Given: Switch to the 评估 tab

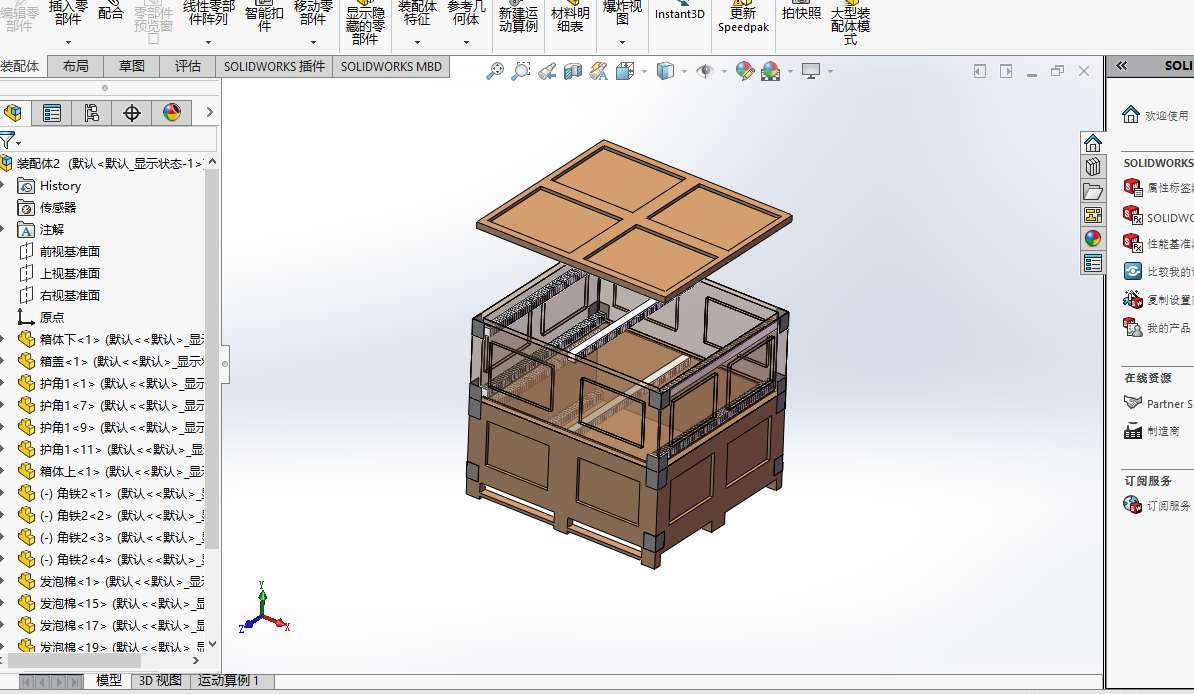Looking at the screenshot, I should tap(187, 66).
